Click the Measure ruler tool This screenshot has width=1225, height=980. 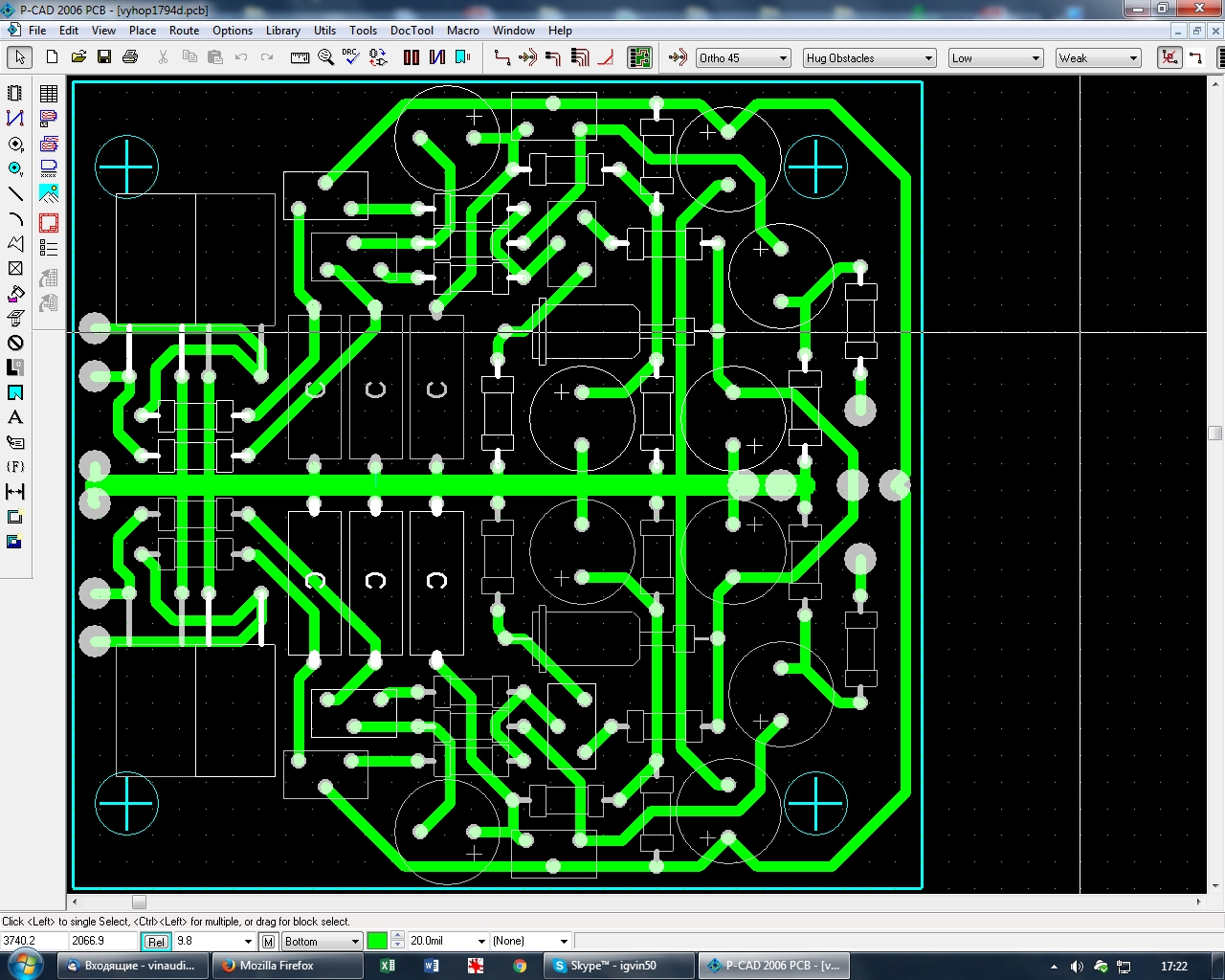coord(300,57)
